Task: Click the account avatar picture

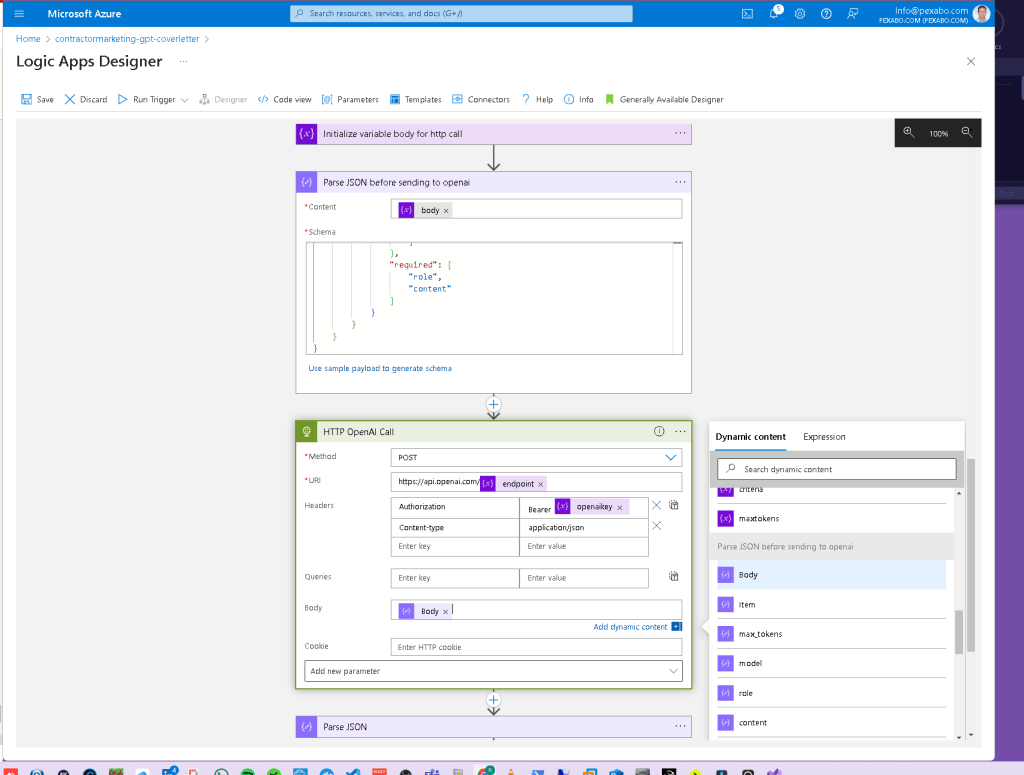Action: 981,13
